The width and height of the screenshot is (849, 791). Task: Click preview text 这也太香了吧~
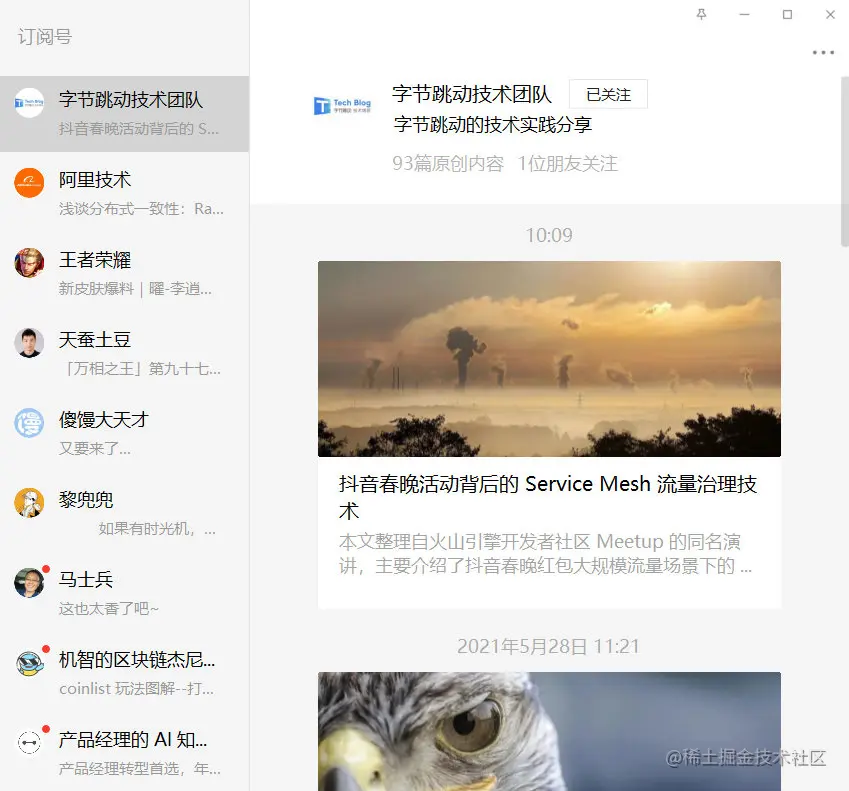pos(108,609)
